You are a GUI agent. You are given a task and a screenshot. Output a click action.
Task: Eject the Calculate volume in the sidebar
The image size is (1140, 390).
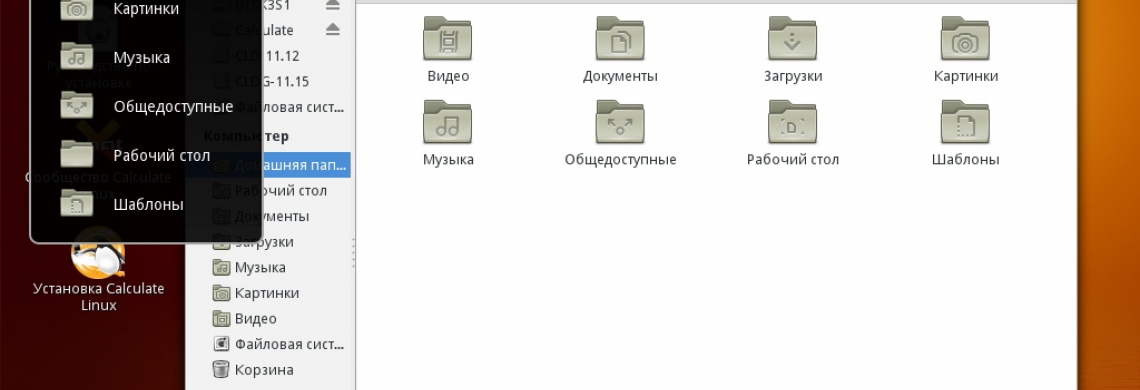(x=332, y=30)
